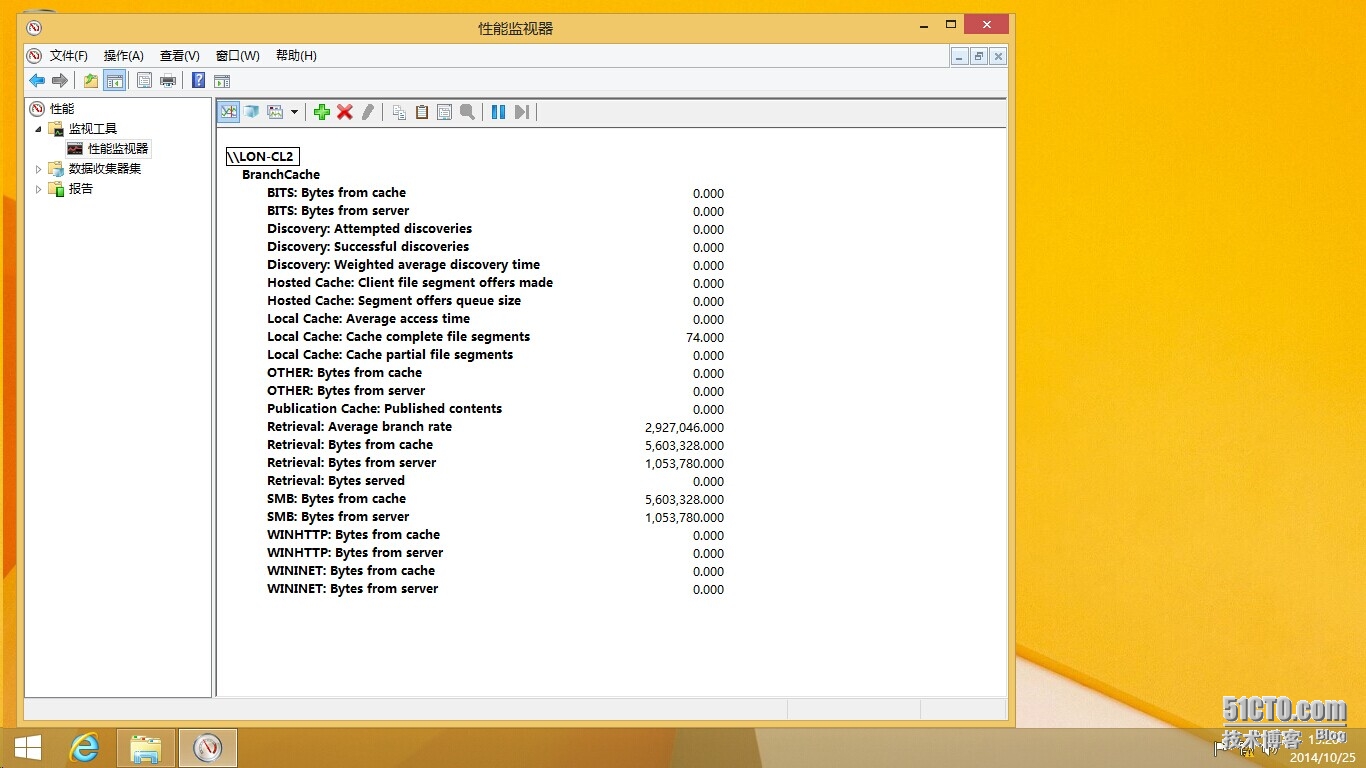Select 'WININET: Bytes from server' counter
This screenshot has width=1366, height=768.
tap(352, 588)
